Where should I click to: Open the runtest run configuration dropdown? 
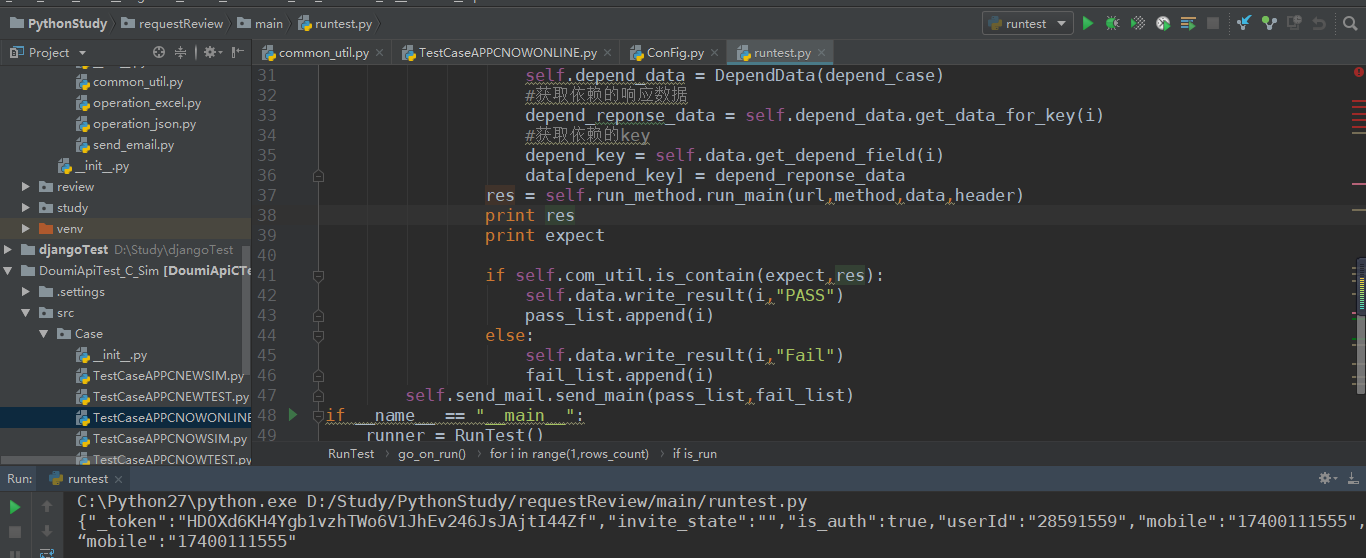pos(1028,23)
